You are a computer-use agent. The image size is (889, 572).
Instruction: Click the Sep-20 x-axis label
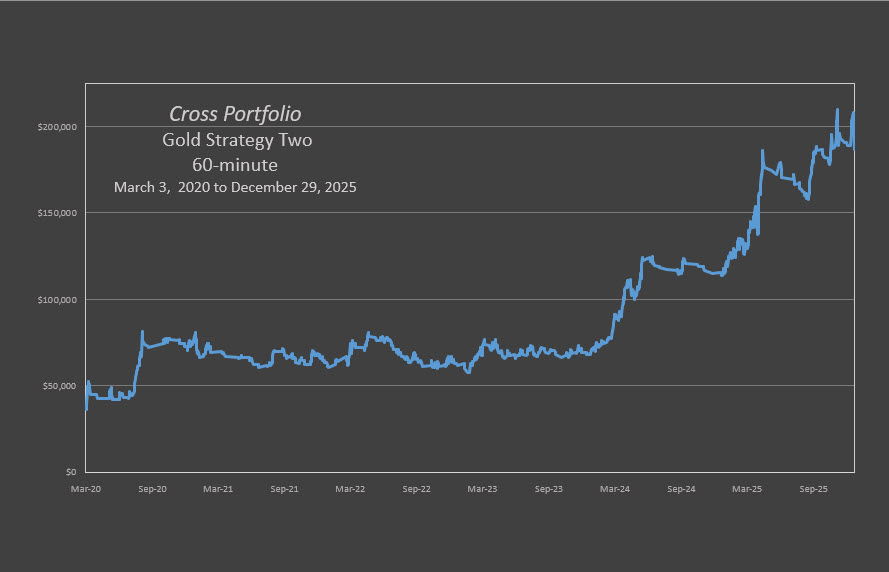[x=152, y=490]
